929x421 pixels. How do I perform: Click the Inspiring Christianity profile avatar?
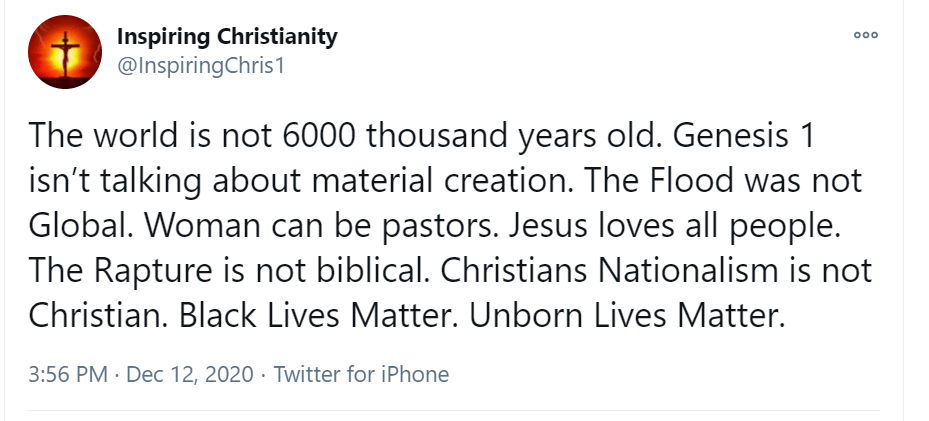point(65,51)
